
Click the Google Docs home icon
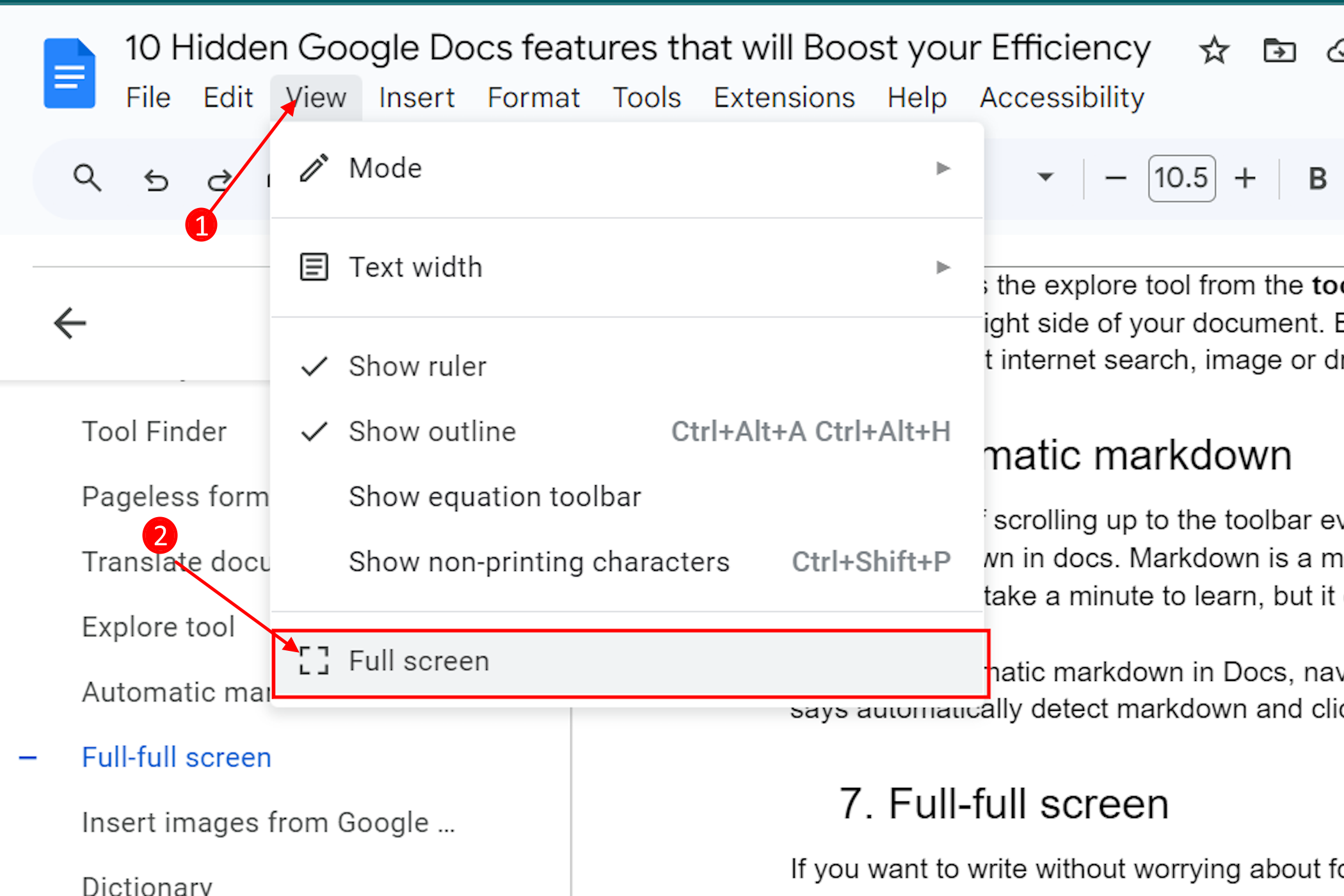pyautogui.click(x=69, y=73)
